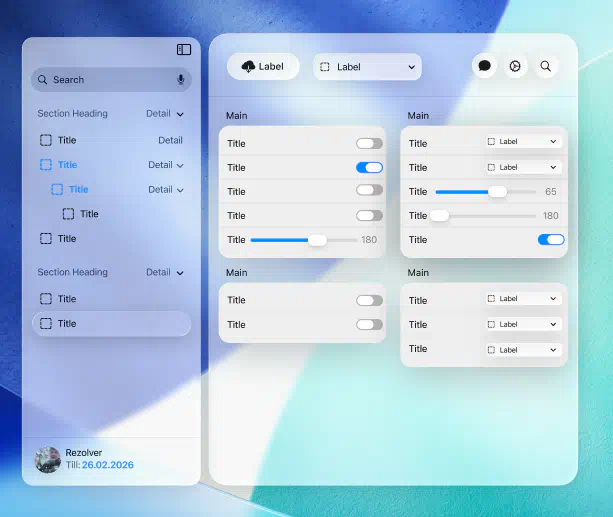The image size is (613, 517).
Task: Click the slider track showing value 65
Action: click(x=485, y=191)
